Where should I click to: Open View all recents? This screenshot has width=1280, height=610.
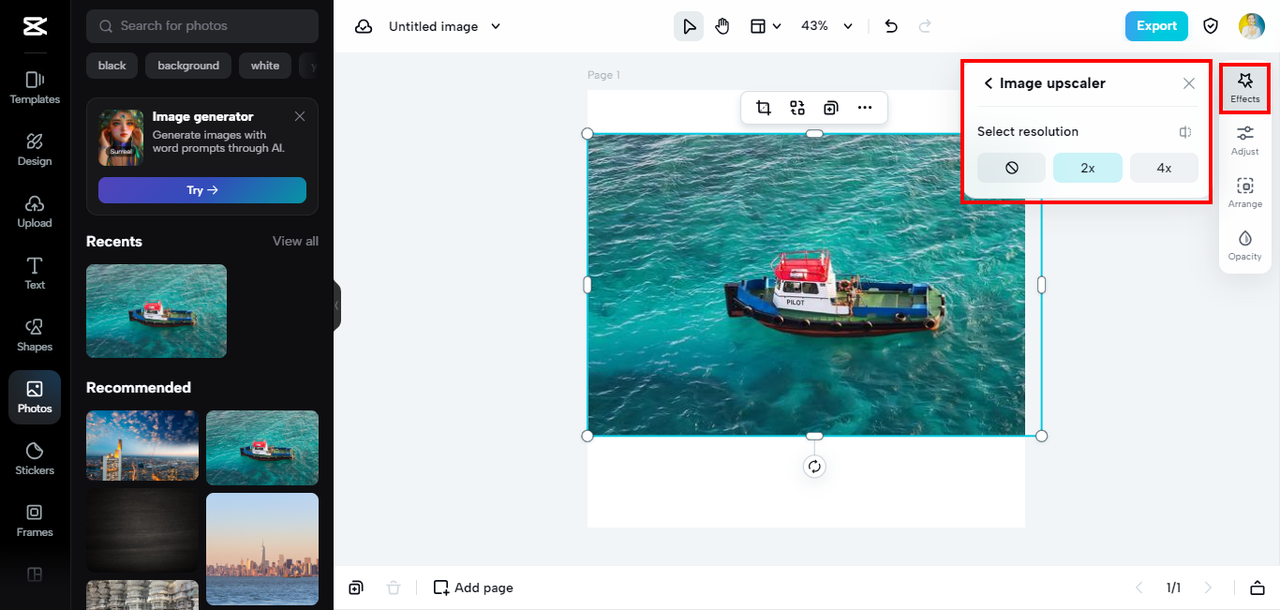[296, 241]
